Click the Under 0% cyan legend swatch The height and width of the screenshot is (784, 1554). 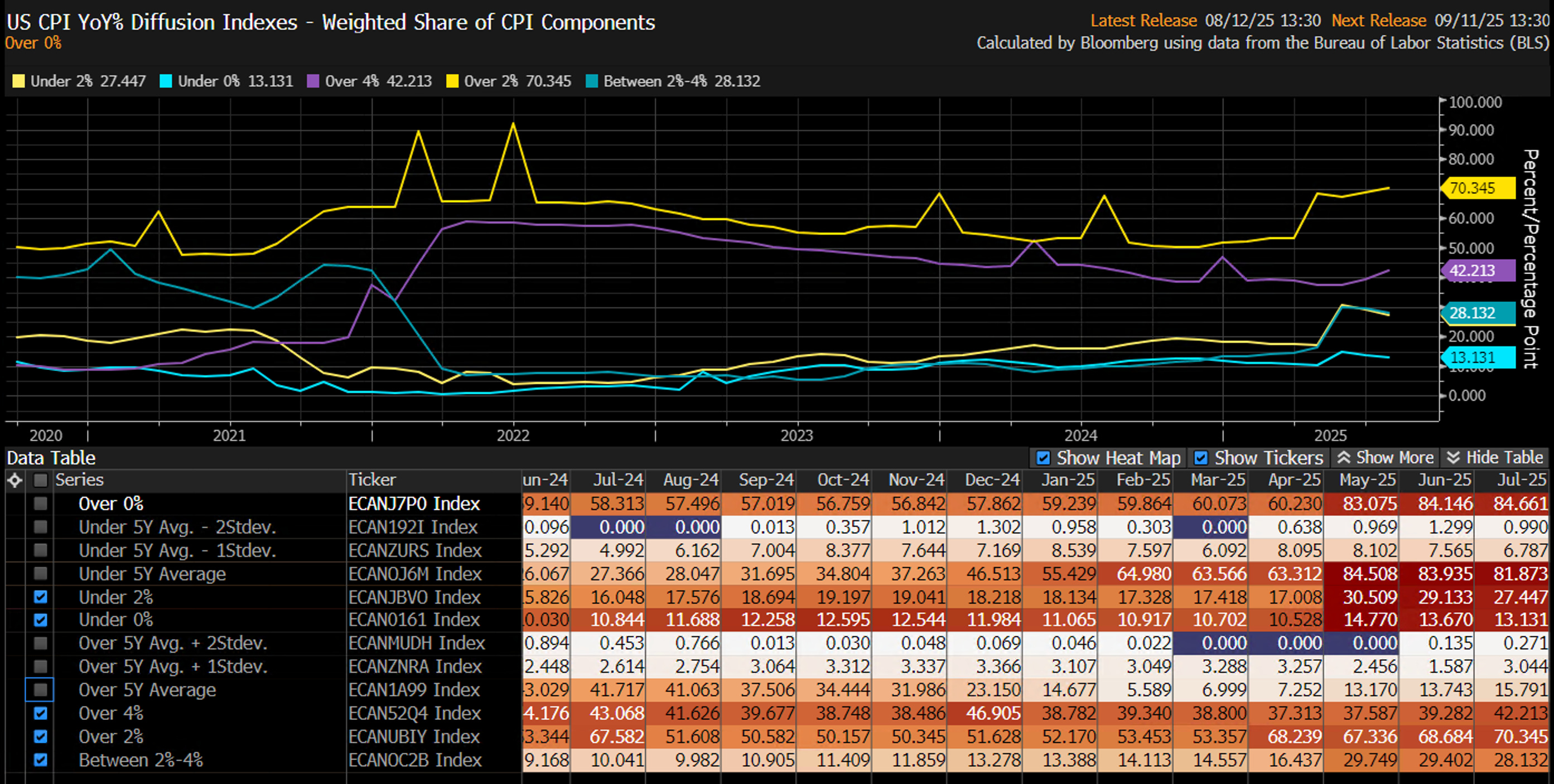click(166, 81)
